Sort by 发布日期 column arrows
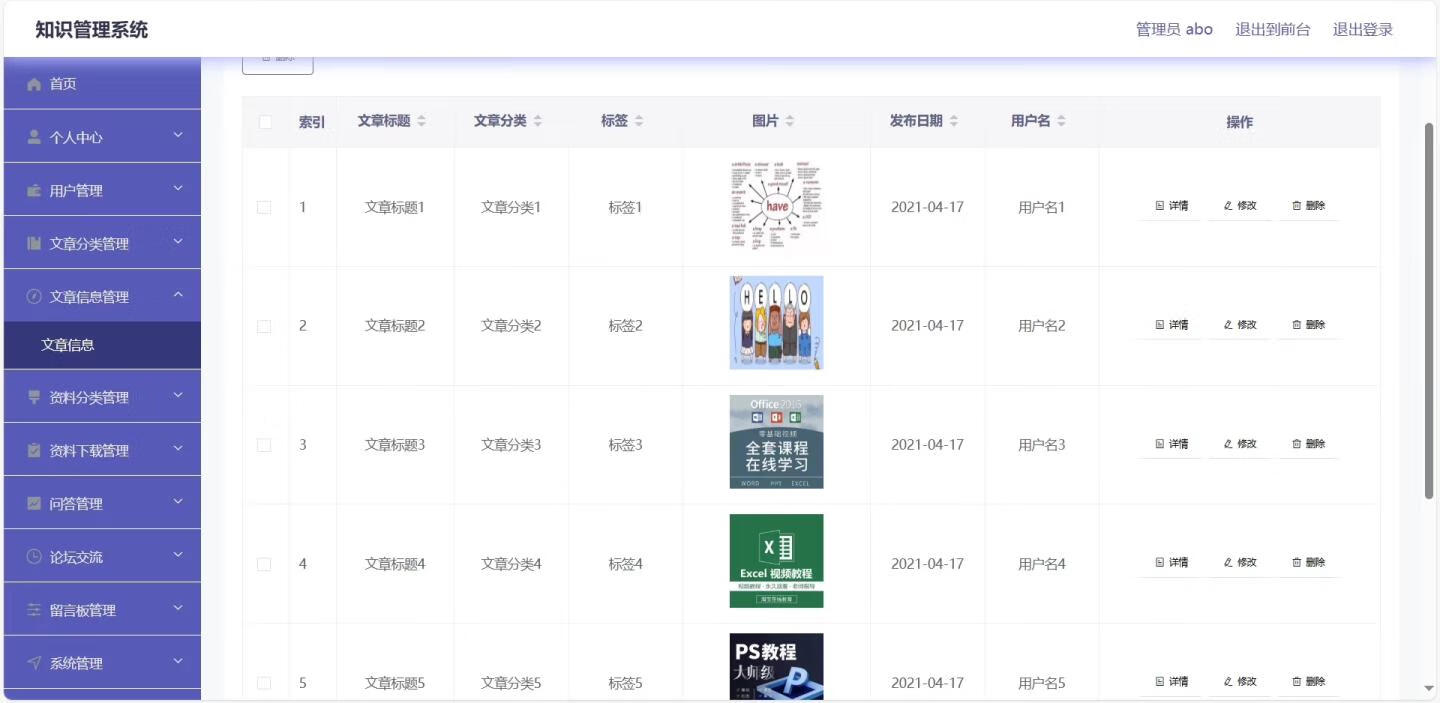The width and height of the screenshot is (1440, 703). [954, 121]
